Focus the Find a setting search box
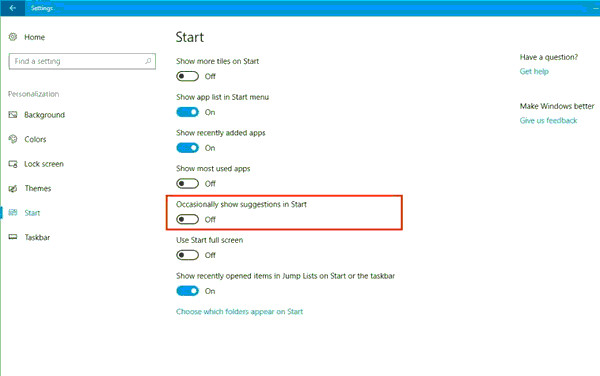This screenshot has width=600, height=376. [x=82, y=61]
